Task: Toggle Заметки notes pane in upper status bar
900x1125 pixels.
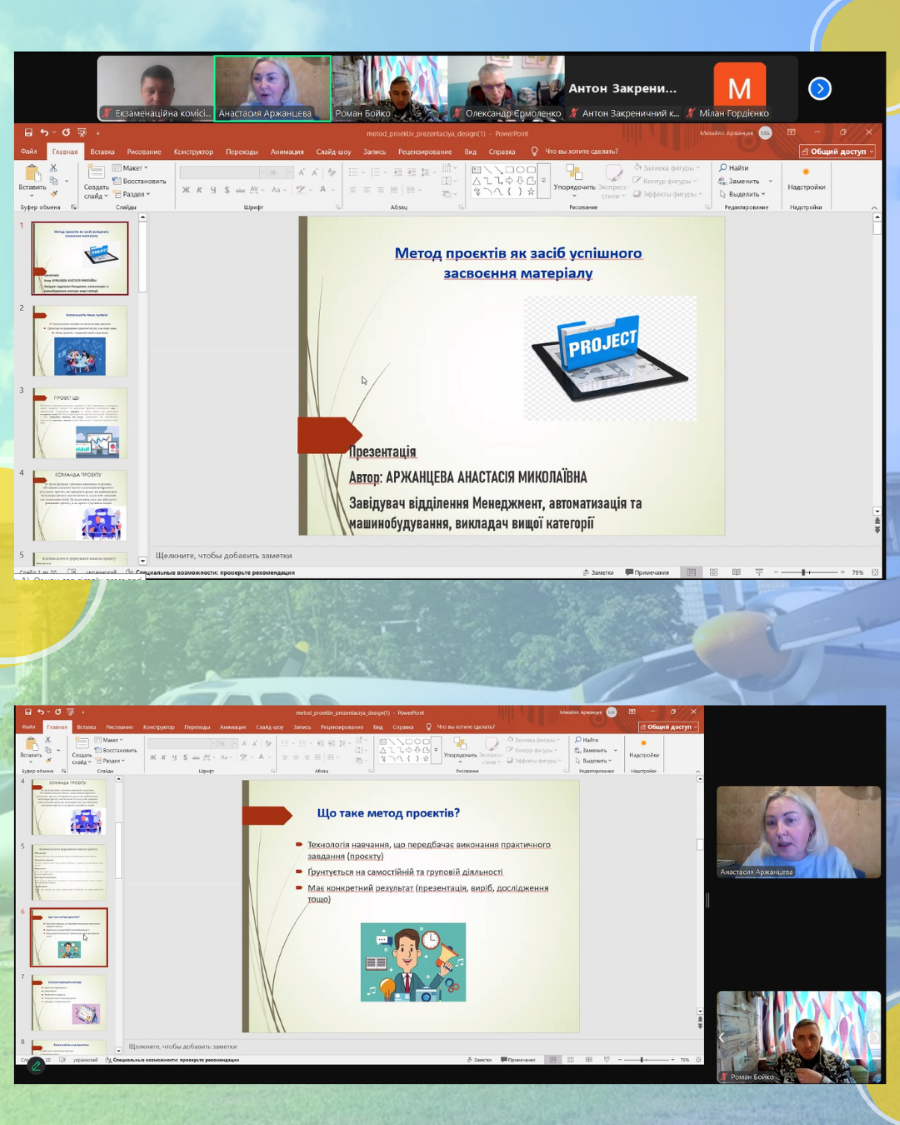Action: pyautogui.click(x=597, y=572)
